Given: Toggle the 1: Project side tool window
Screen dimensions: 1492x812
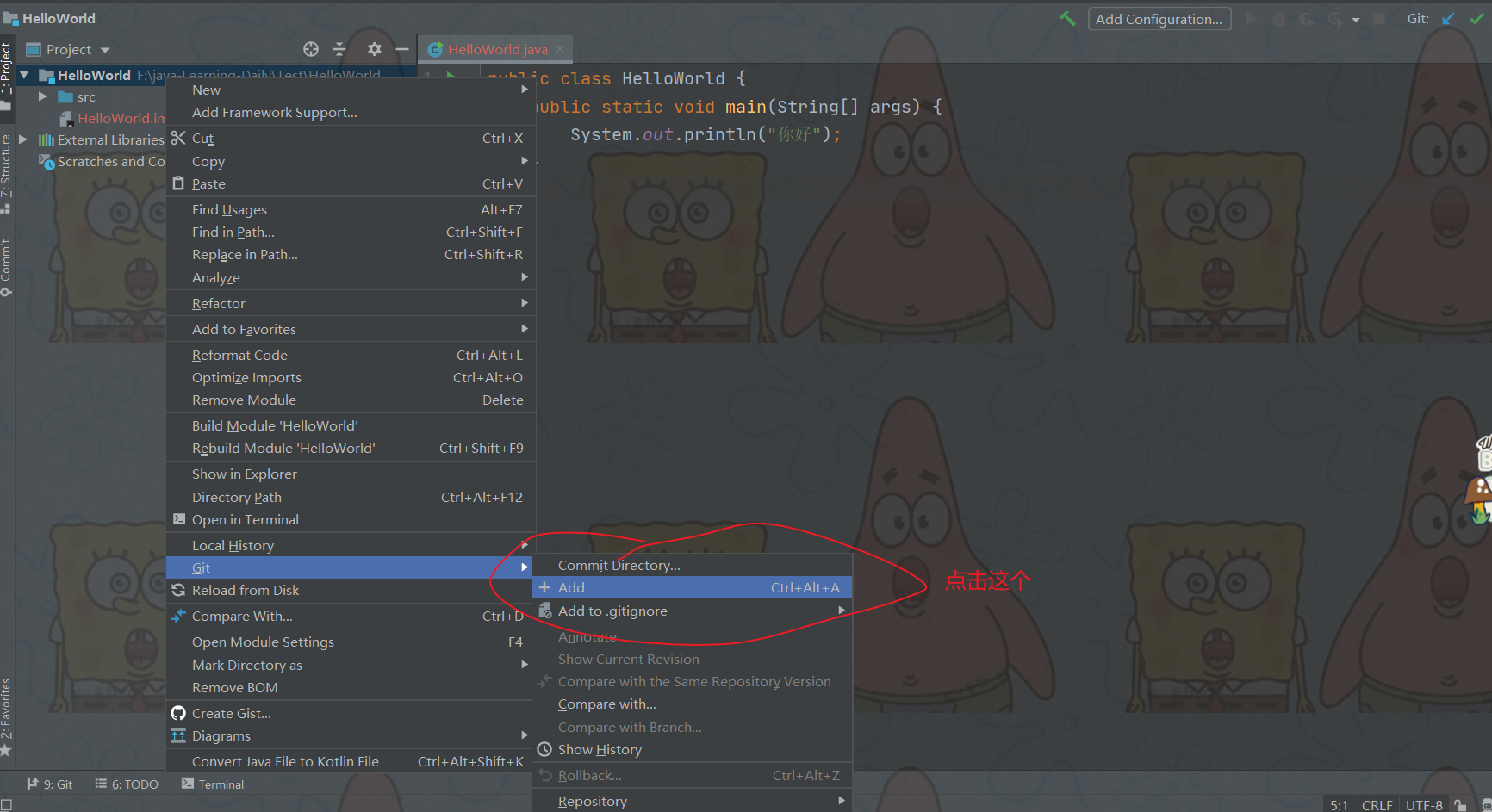Looking at the screenshot, I should coord(6,76).
